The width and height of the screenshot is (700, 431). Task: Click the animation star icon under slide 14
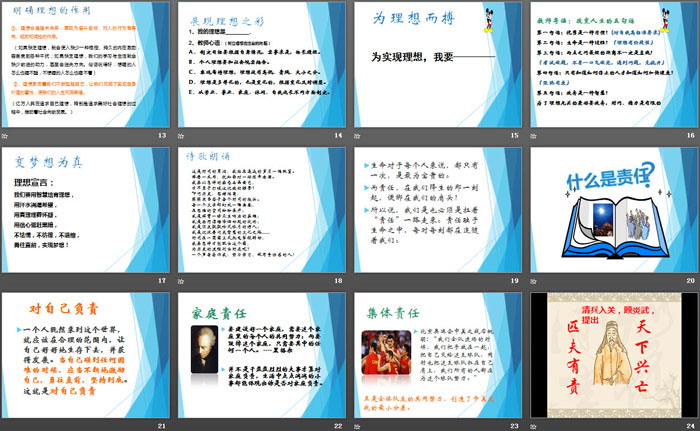click(x=181, y=136)
